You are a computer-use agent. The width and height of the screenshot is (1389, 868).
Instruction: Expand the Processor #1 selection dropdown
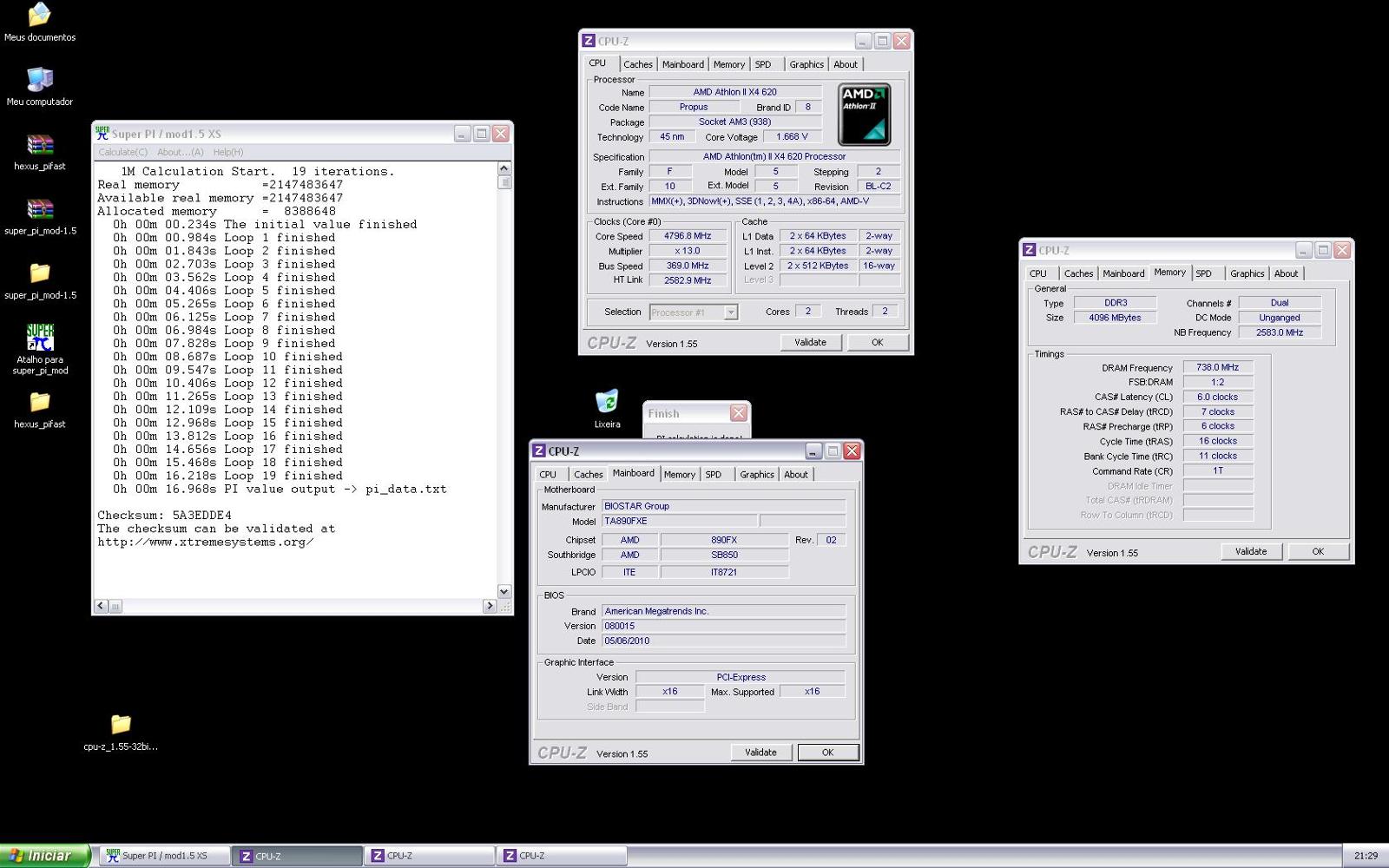[x=731, y=312]
